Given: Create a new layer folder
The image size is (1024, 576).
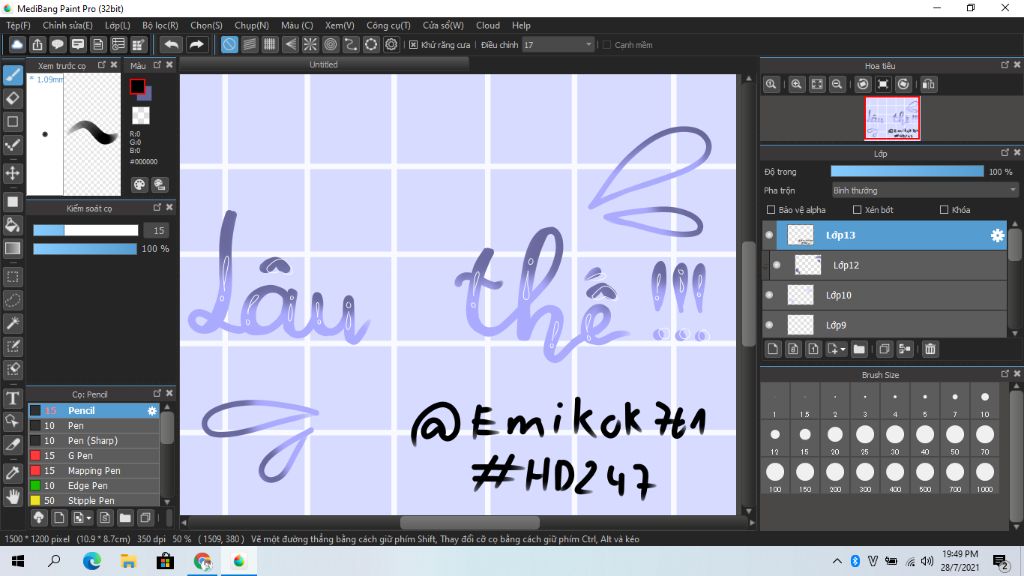Looking at the screenshot, I should pos(859,349).
